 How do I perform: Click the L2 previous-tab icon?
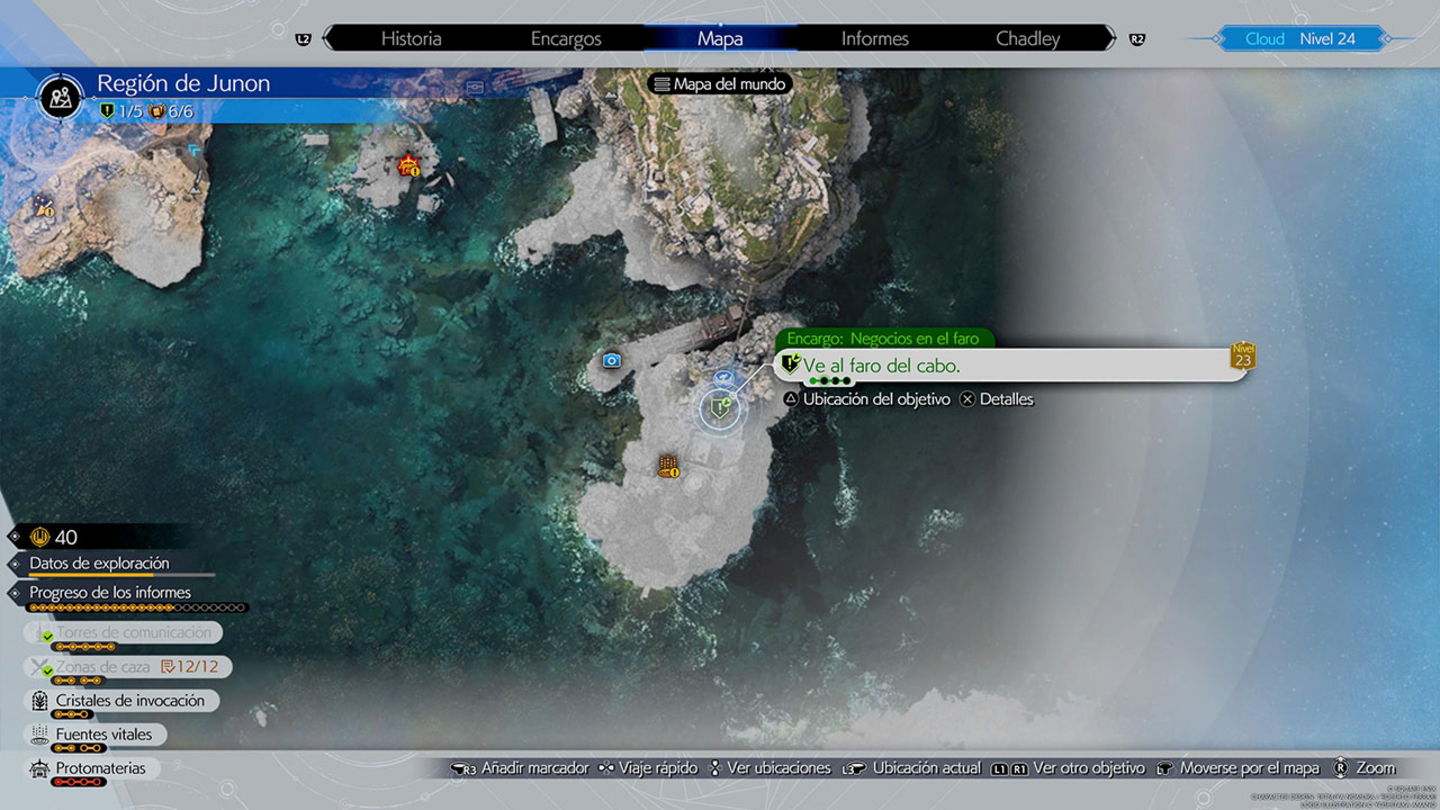pos(304,40)
